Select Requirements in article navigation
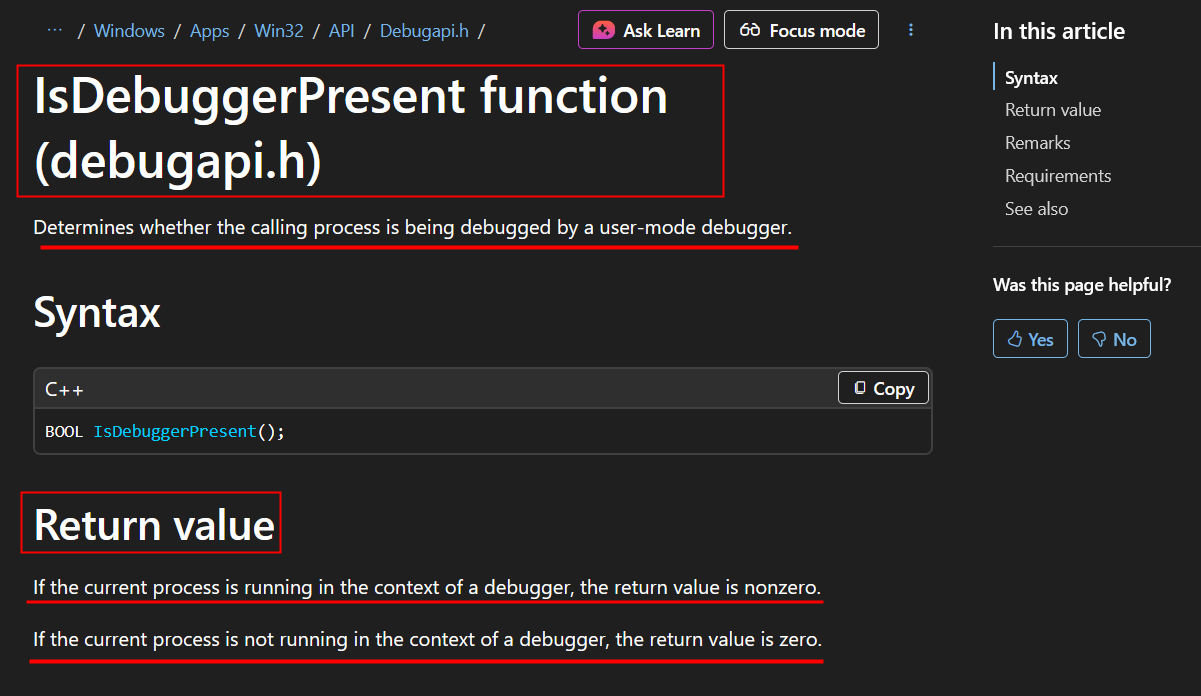This screenshot has height=696, width=1201. 1058,176
